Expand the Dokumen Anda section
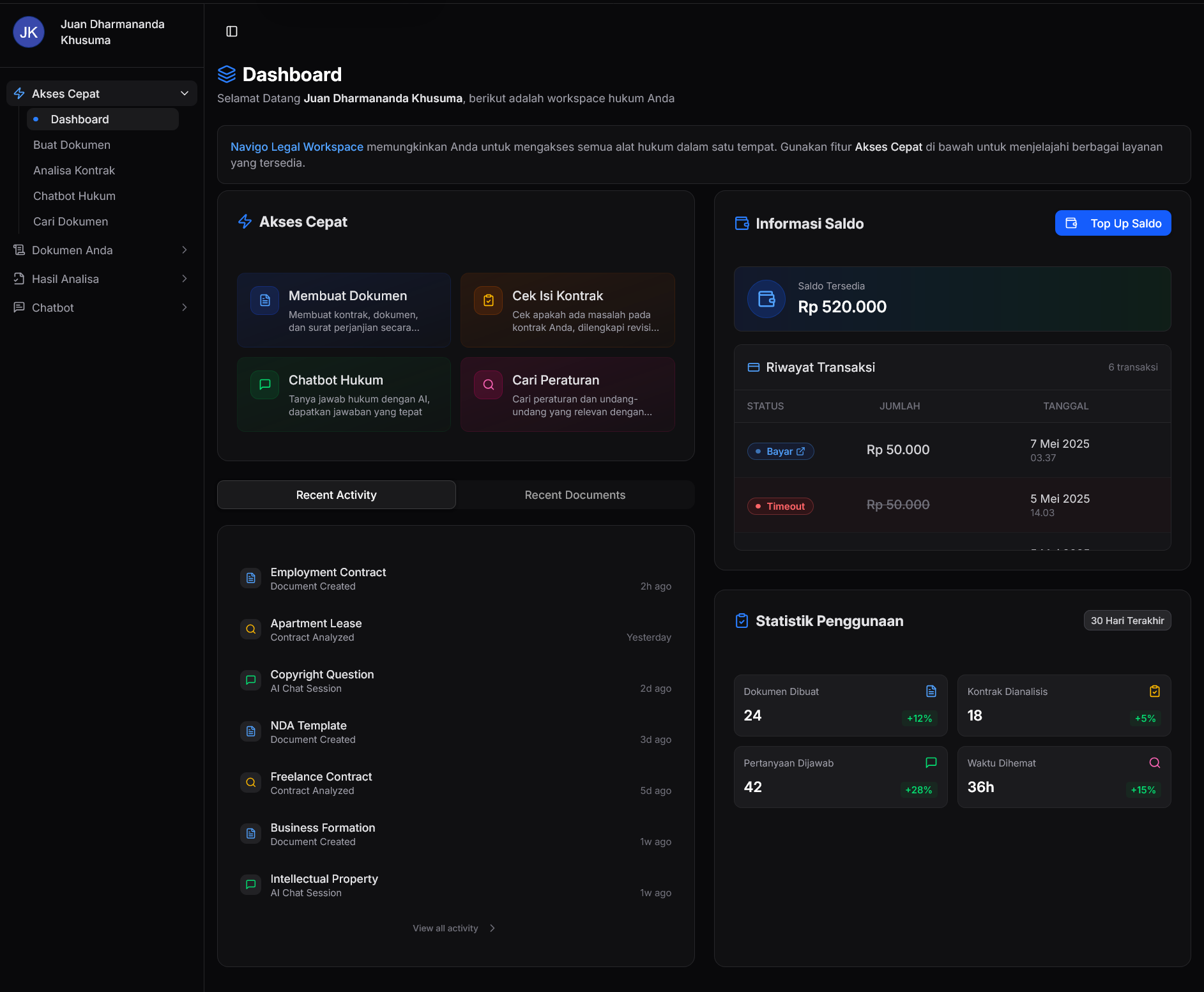This screenshot has height=992, width=1204. 185,250
